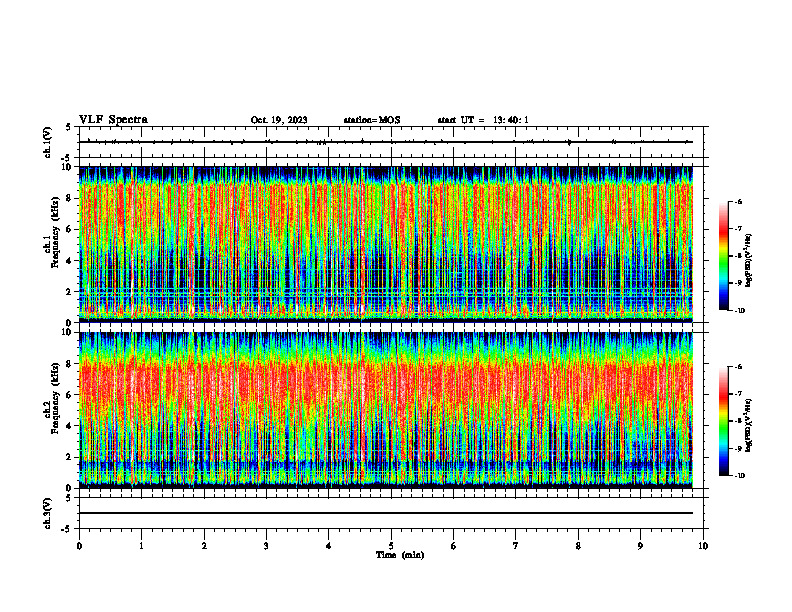Image resolution: width=792 pixels, height=612 pixels.
Task: Click time axis tick label "4"
Action: [x=329, y=546]
